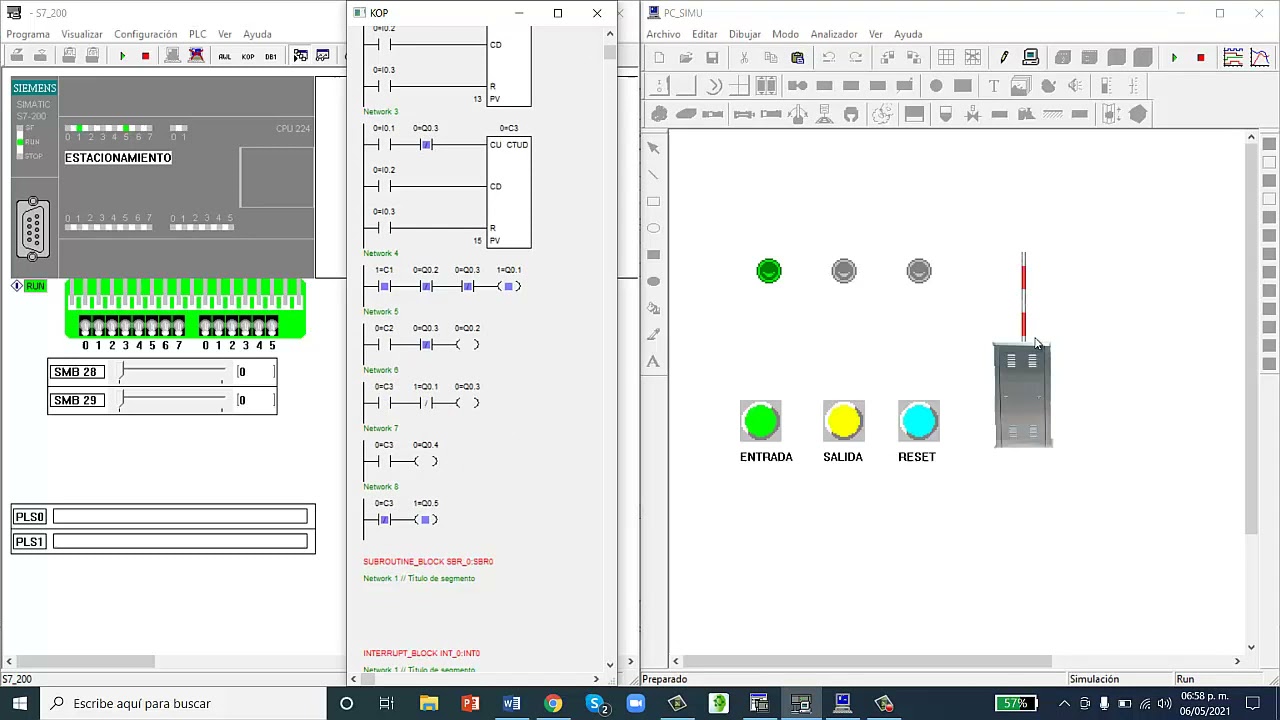Open Google Chrome from the taskbar

tap(553, 704)
